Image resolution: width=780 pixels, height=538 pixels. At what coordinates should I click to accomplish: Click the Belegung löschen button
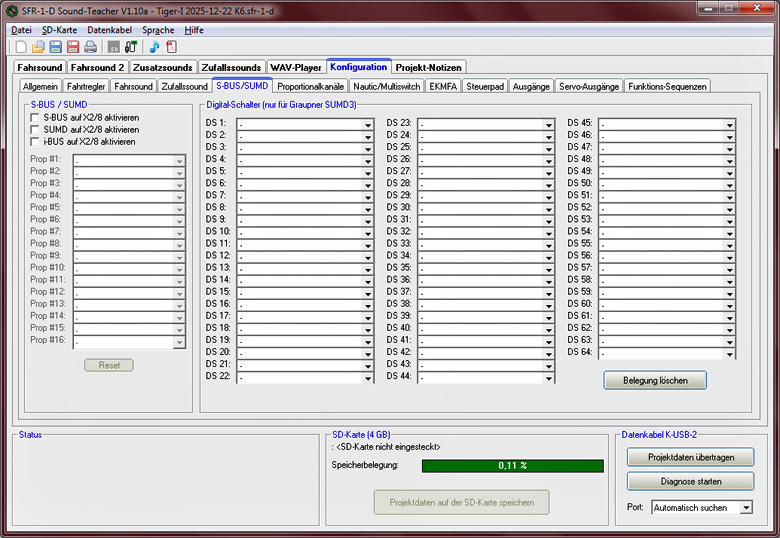pyautogui.click(x=655, y=381)
